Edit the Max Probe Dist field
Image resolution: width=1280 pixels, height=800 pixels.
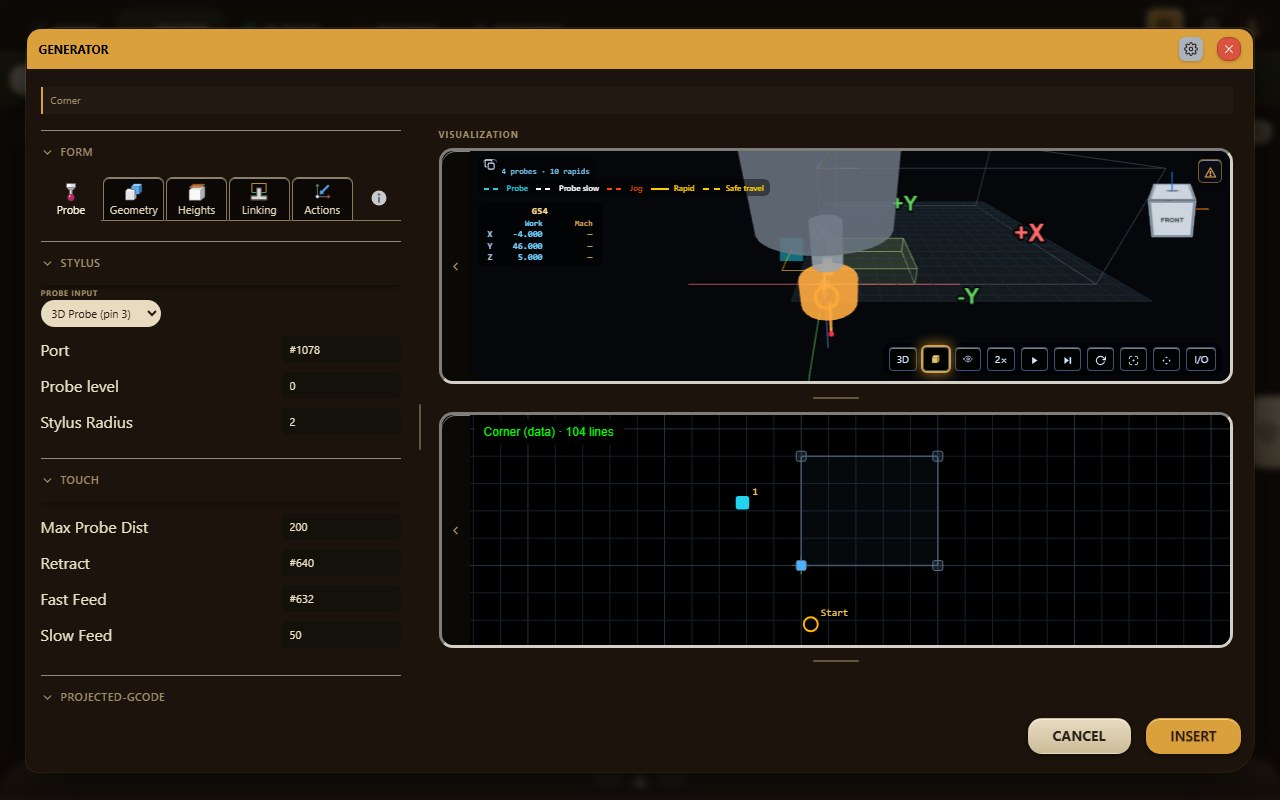point(341,527)
